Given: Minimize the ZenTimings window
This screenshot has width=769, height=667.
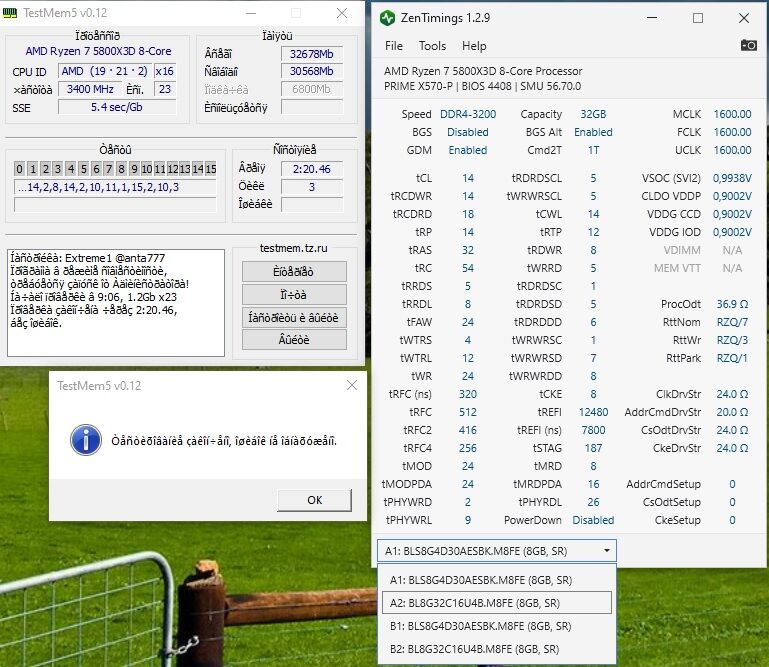Looking at the screenshot, I should point(652,18).
